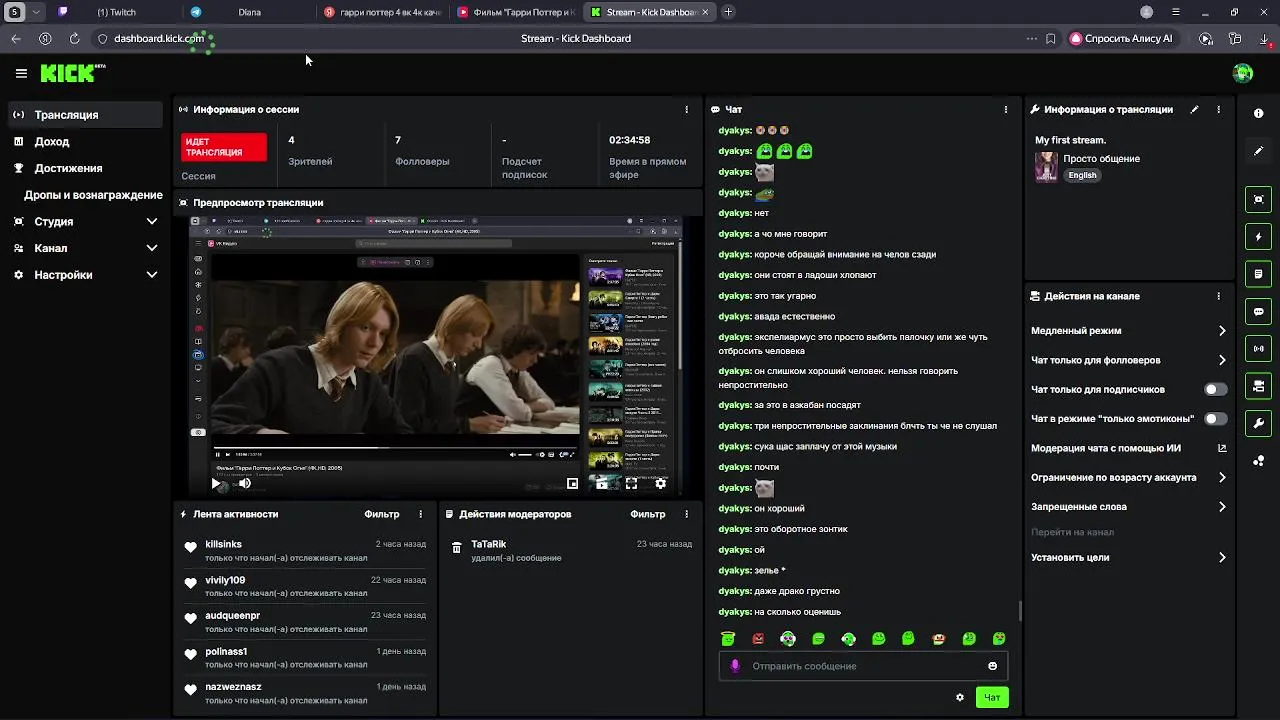The width and height of the screenshot is (1280, 720).
Task: Toggle the wrench icon in the right sidebar
Action: click(1258, 423)
